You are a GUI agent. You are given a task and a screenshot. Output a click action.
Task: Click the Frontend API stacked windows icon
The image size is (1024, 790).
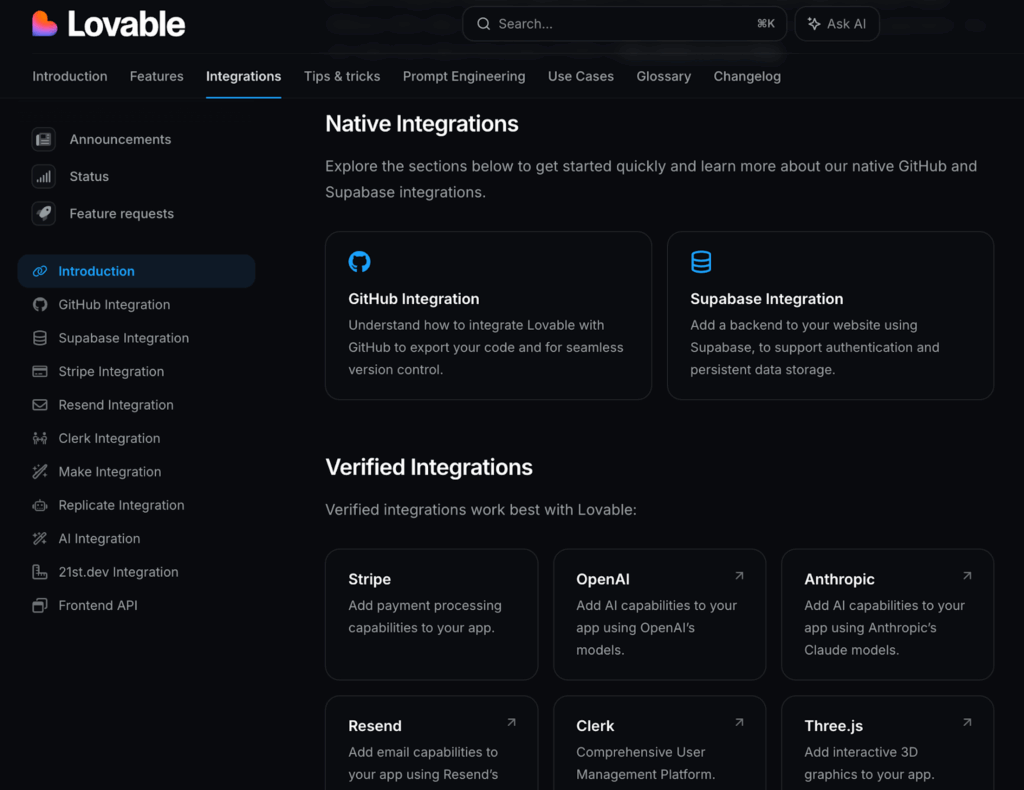[40, 605]
